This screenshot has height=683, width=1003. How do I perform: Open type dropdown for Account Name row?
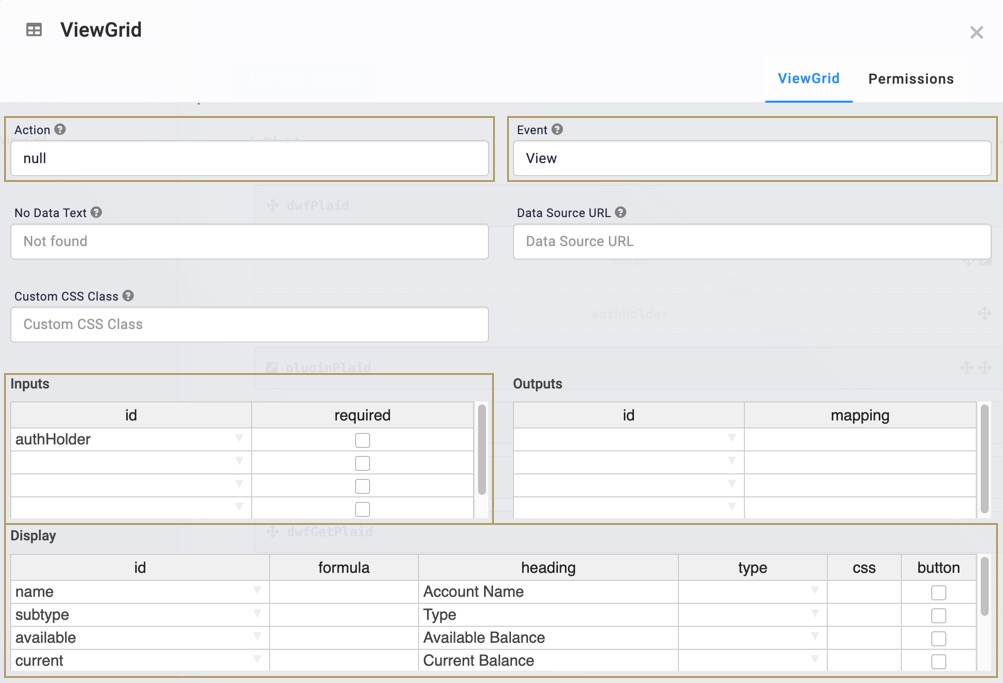(815, 590)
